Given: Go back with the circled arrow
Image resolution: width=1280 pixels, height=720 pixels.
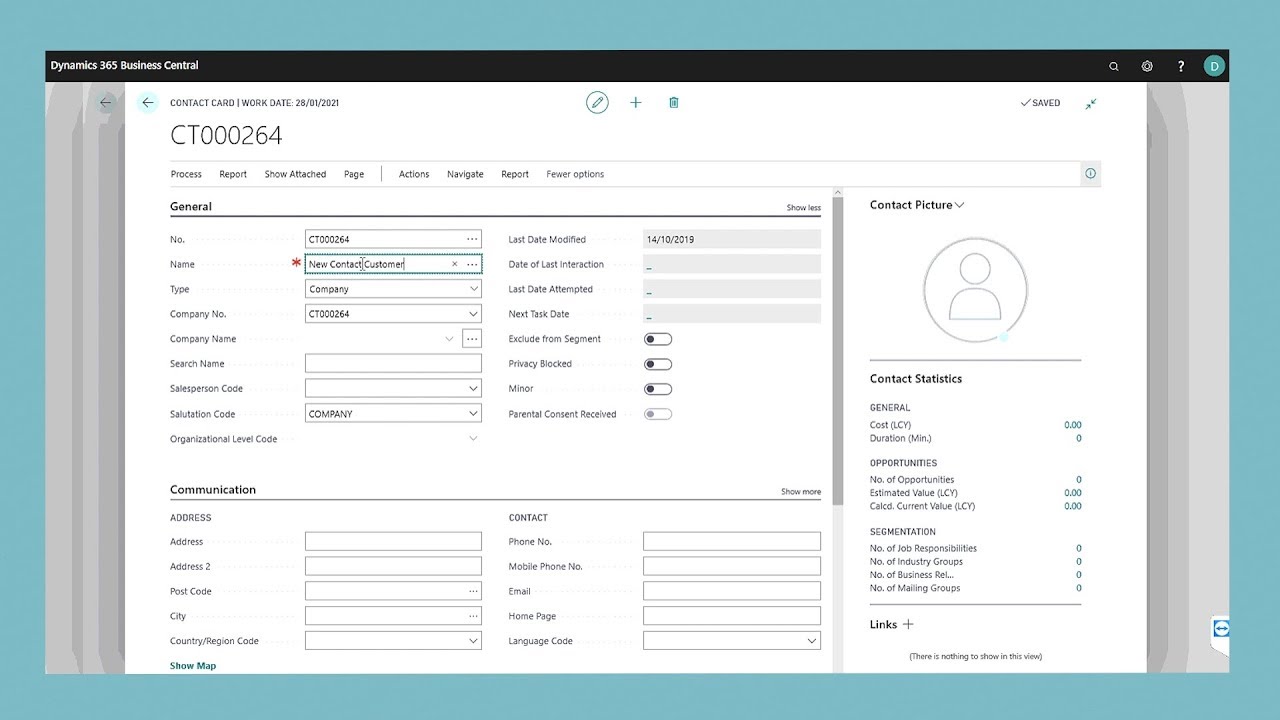Looking at the screenshot, I should (148, 102).
